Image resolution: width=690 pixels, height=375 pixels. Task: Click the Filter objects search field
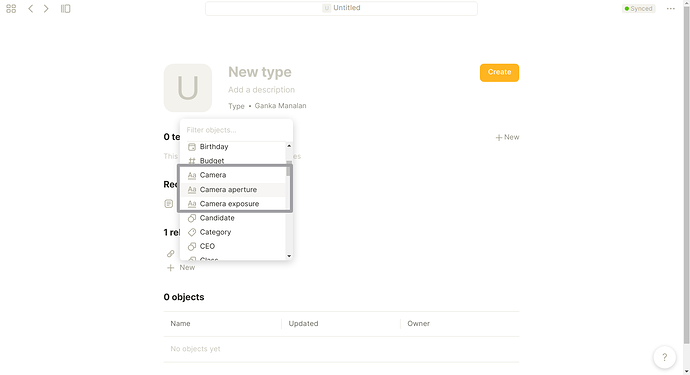236,130
